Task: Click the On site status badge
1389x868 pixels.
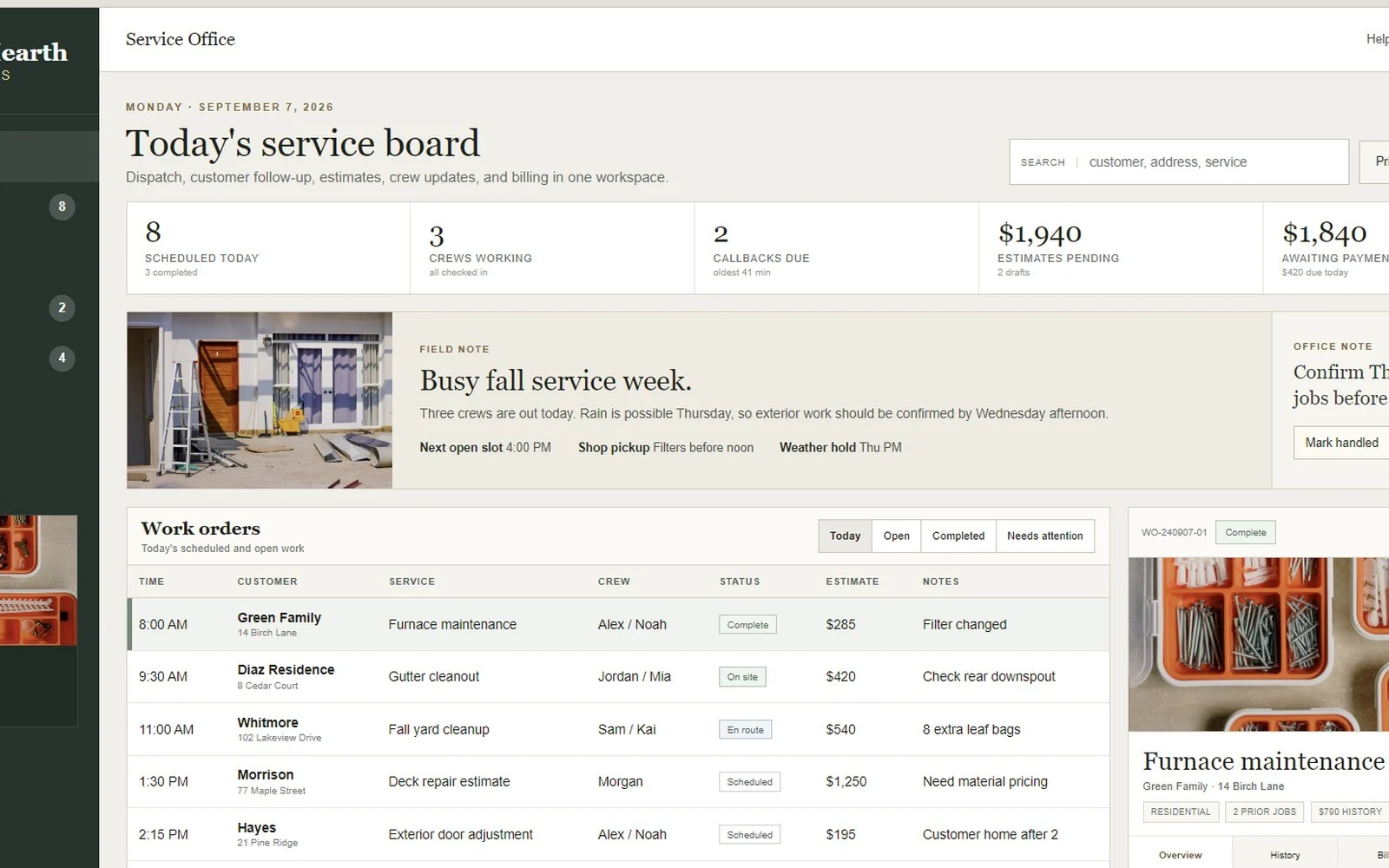Action: tap(742, 677)
